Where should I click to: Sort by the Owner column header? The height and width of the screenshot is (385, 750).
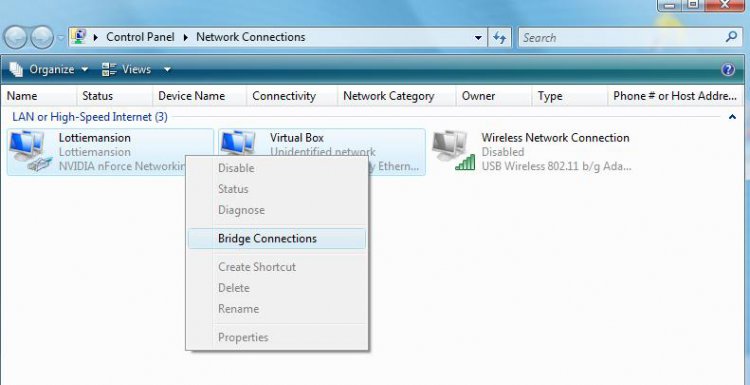tap(494, 96)
